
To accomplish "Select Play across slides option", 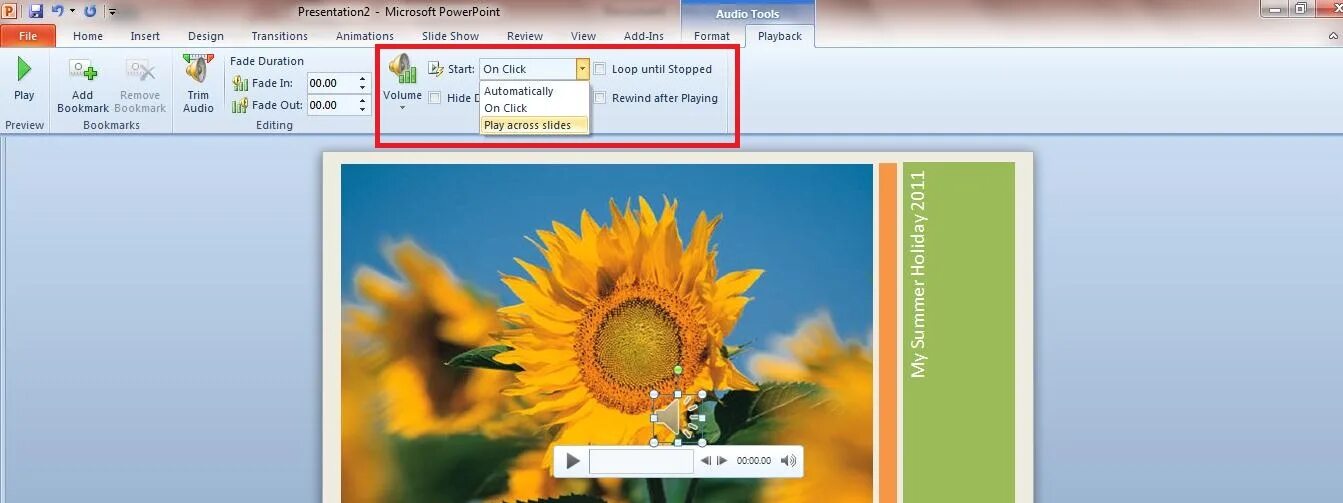I will (x=535, y=125).
